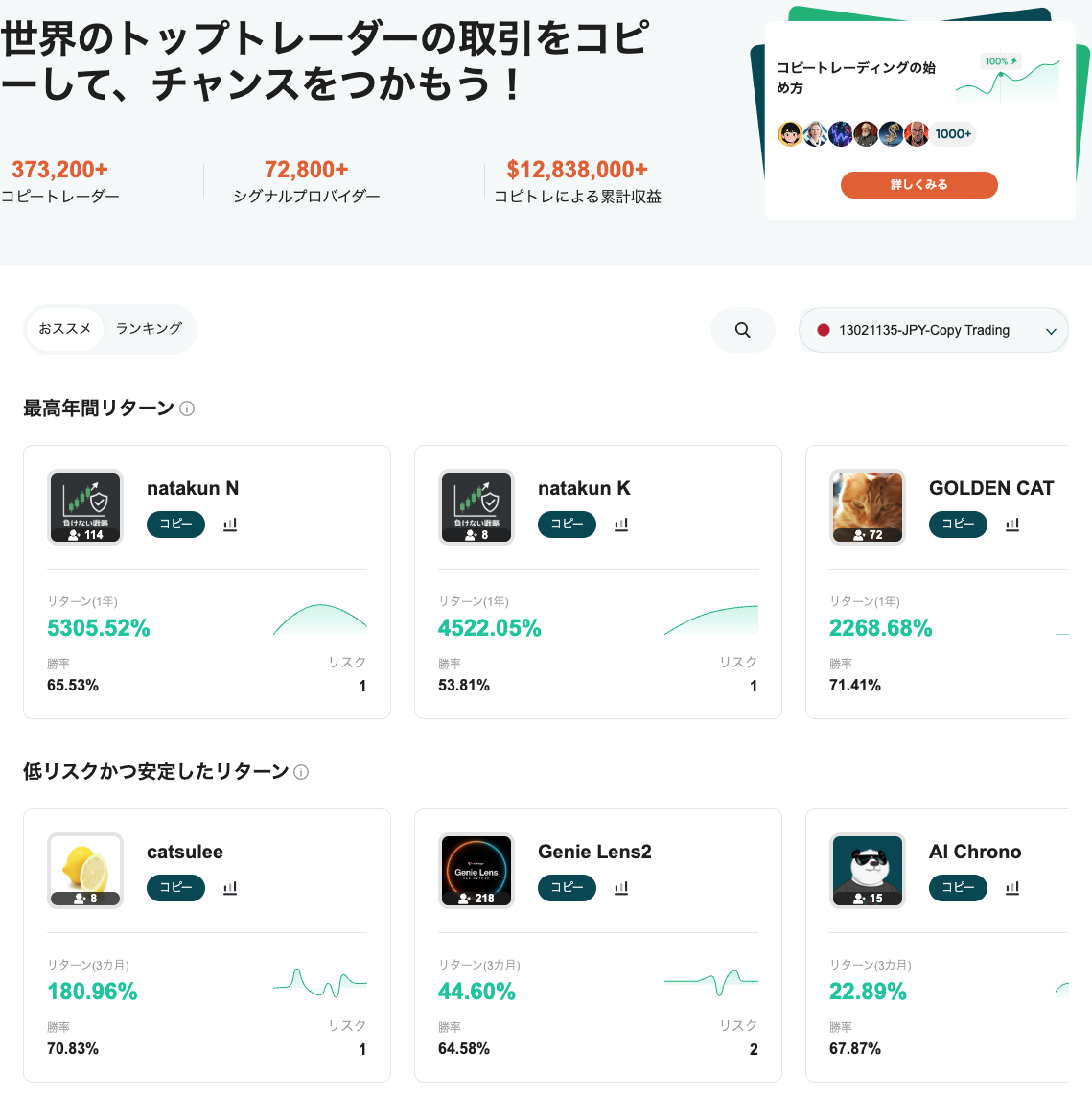
Task: Open the AI Chrono panda avatar
Action: (868, 870)
